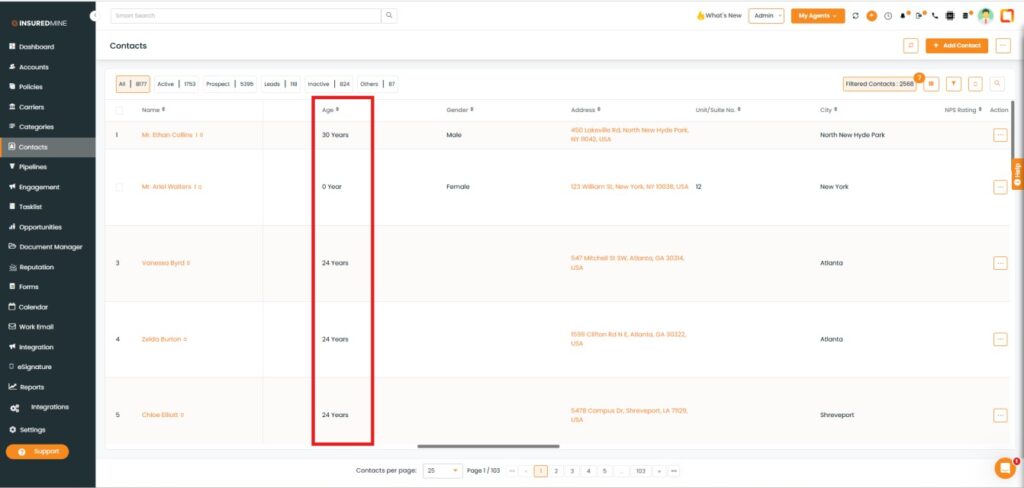Go to page 3 in pagination
This screenshot has height=488, width=1024.
click(x=572, y=470)
